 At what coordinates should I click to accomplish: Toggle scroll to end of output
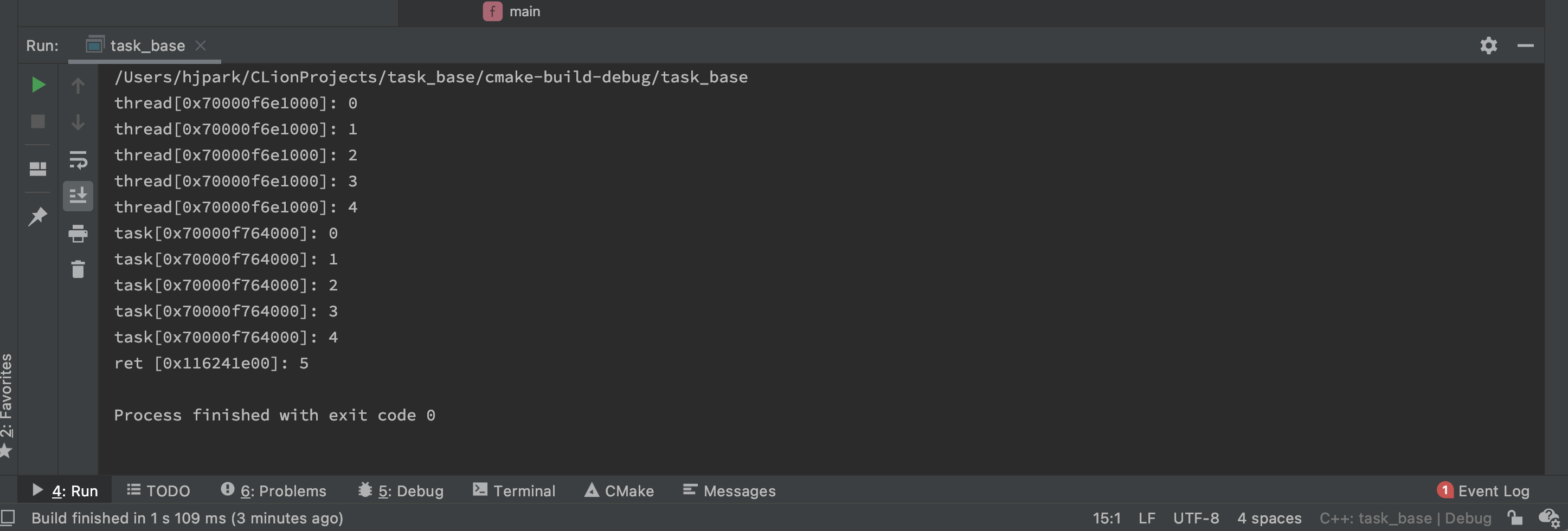78,196
